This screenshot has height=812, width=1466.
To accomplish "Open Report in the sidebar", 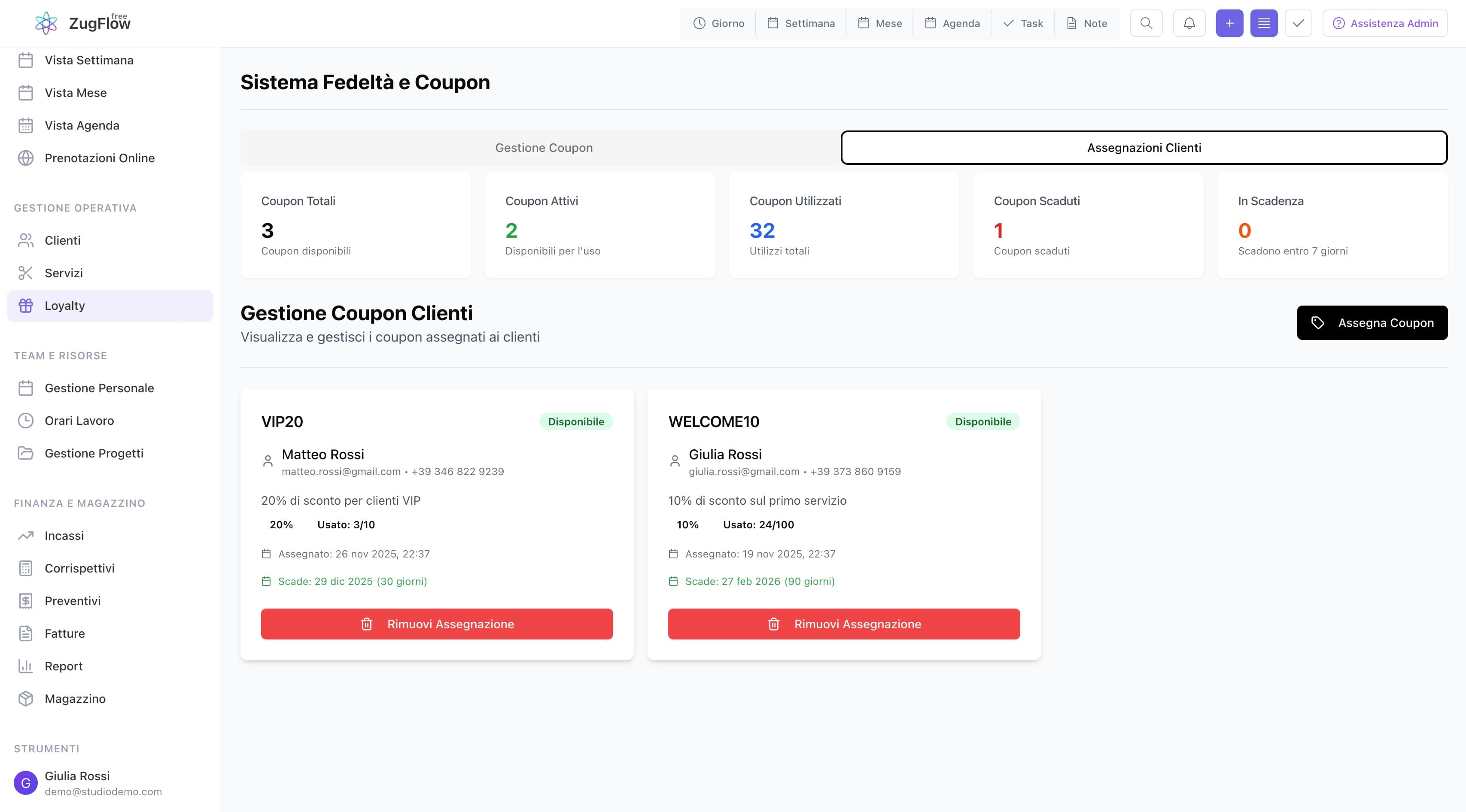I will 63,666.
